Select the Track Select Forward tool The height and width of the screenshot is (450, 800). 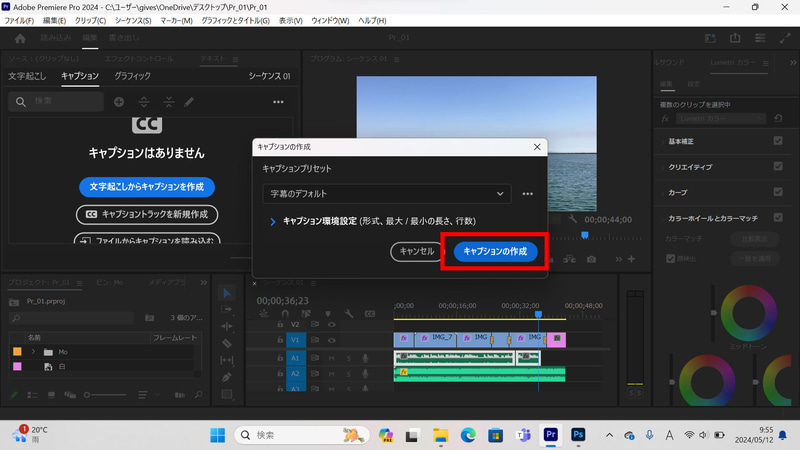227,310
